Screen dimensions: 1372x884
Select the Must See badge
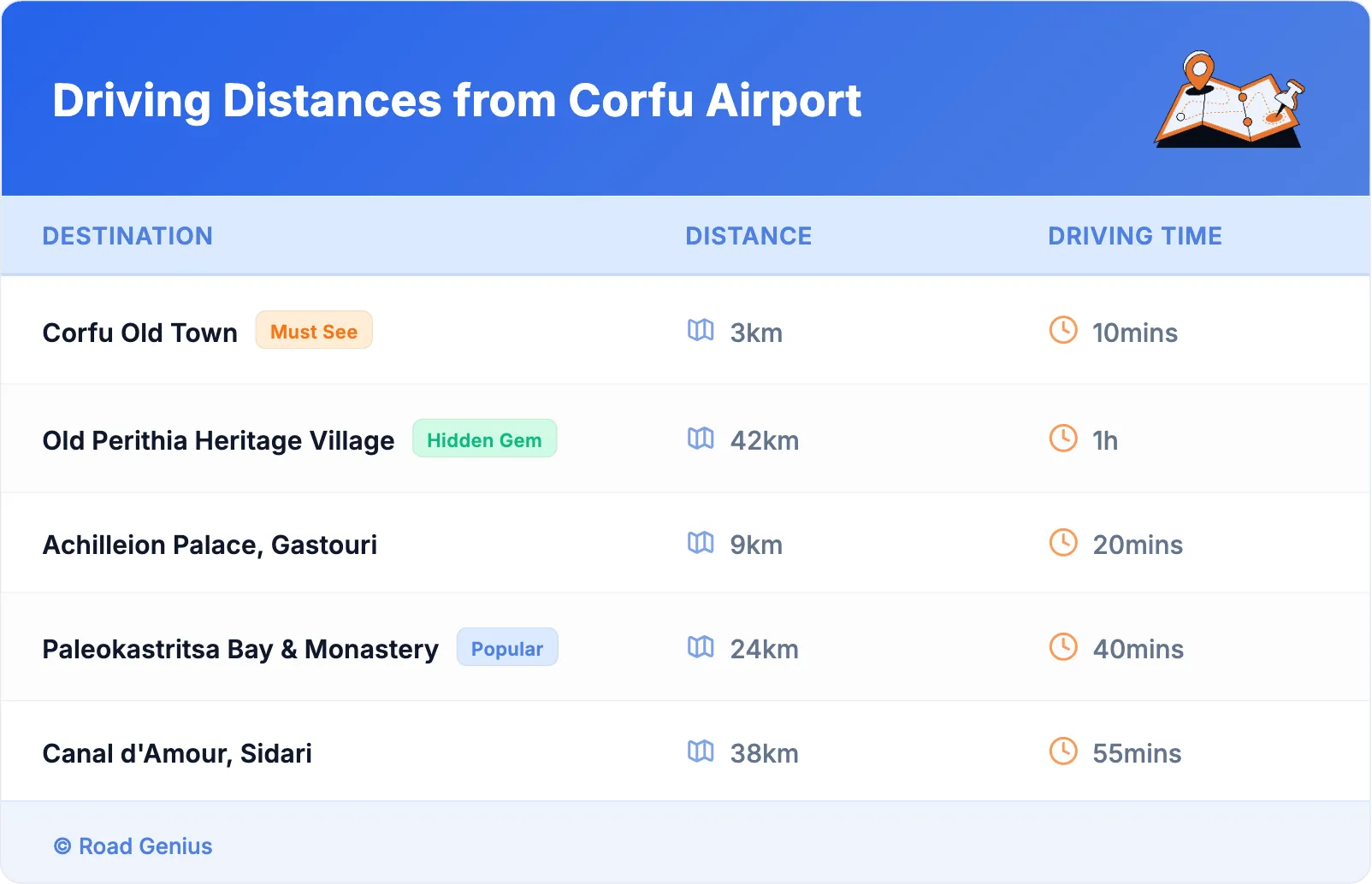coord(314,331)
